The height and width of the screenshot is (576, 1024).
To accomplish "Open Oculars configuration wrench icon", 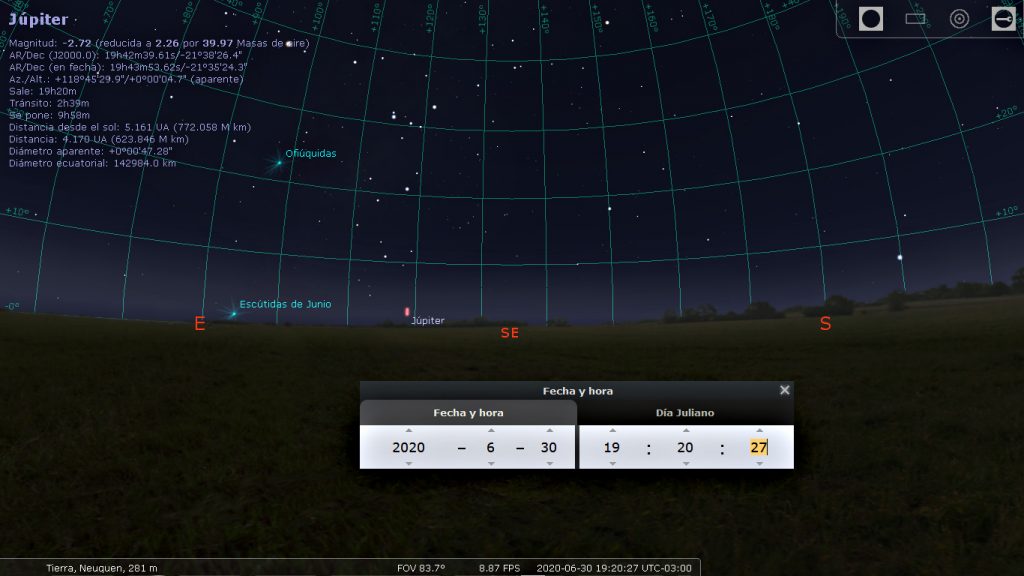I will [x=1004, y=19].
